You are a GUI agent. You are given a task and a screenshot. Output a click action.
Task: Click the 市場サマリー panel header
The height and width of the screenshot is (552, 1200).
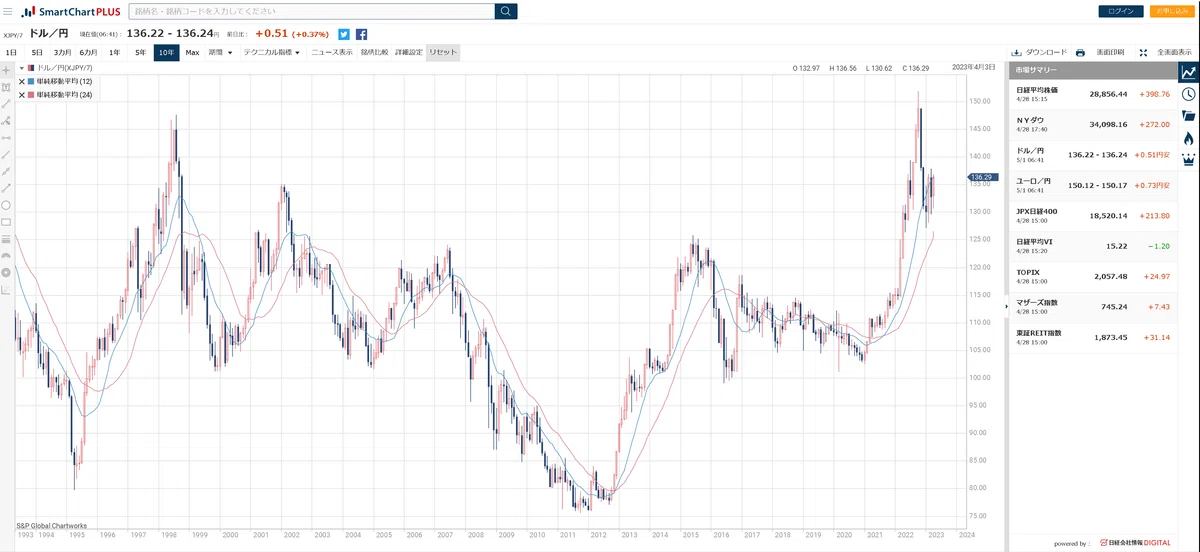1092,71
